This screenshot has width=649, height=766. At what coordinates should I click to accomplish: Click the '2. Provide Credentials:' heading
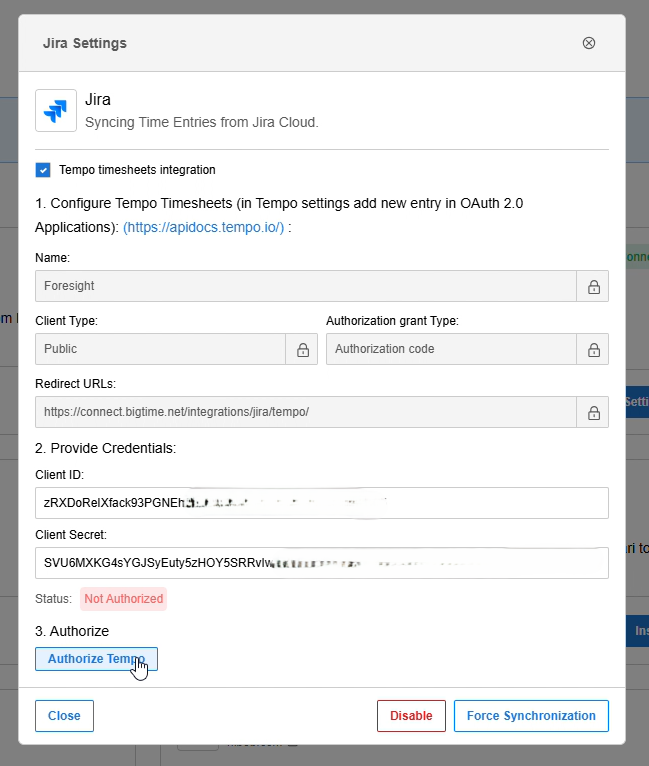coord(105,448)
